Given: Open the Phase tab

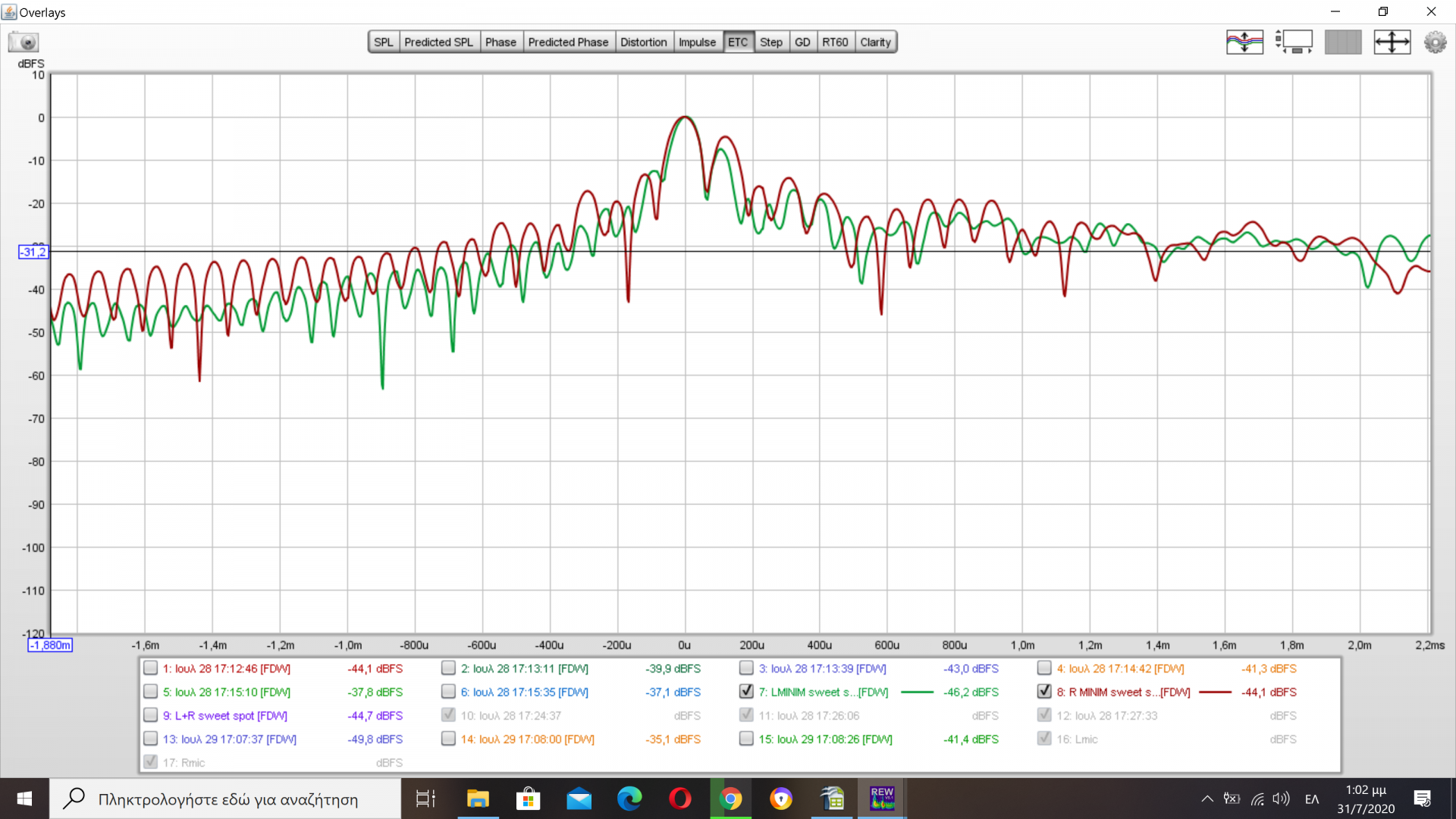Looking at the screenshot, I should (500, 42).
